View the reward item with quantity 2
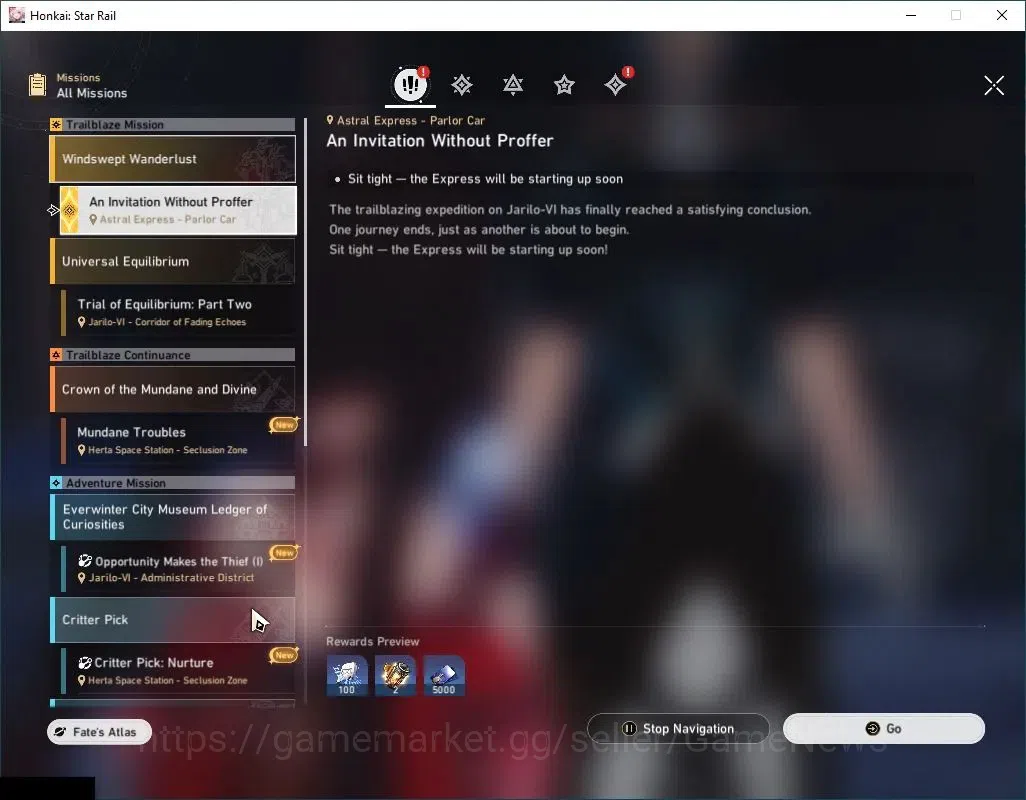1026x800 pixels. click(x=395, y=676)
